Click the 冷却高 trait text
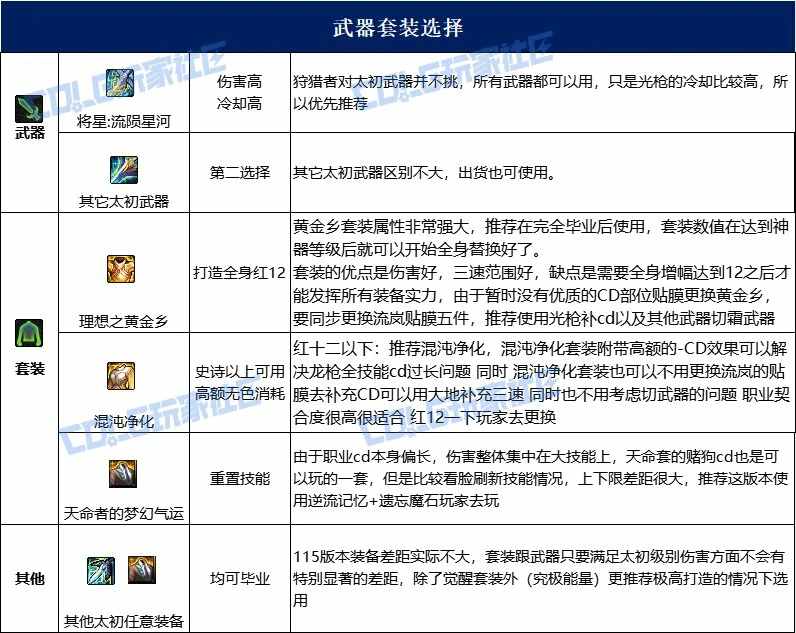 (x=240, y=104)
